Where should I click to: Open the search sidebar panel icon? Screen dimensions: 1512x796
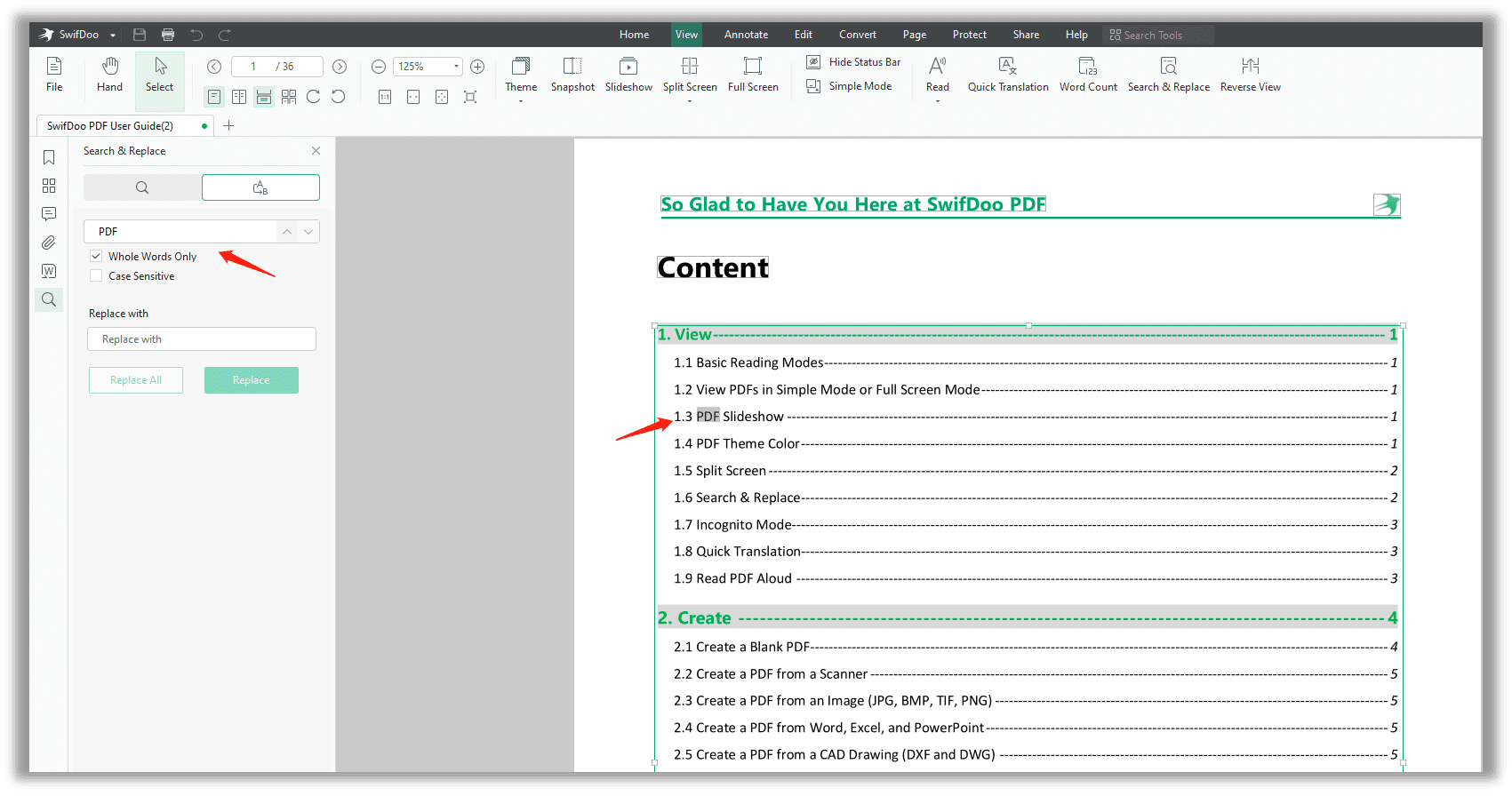point(49,299)
